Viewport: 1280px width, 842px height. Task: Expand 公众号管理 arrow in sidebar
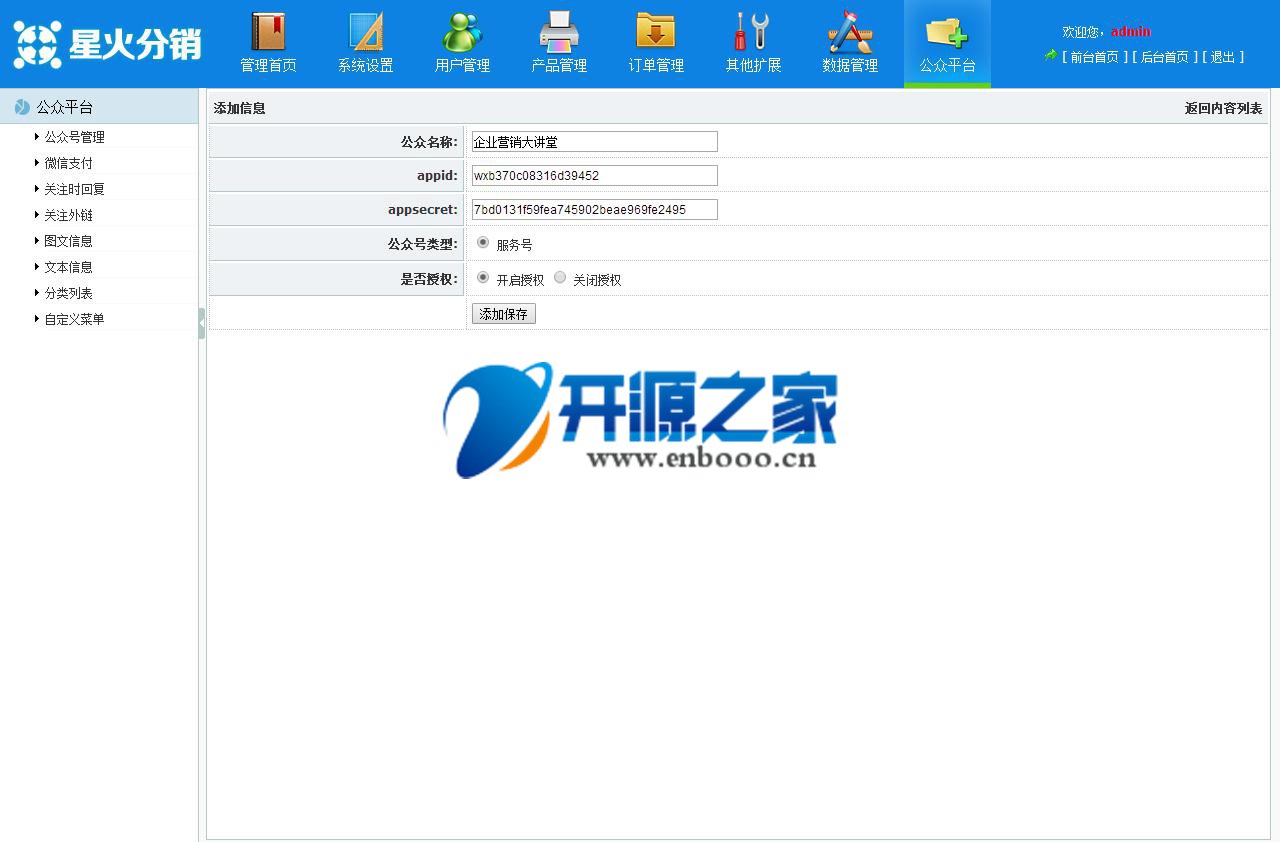(37, 136)
